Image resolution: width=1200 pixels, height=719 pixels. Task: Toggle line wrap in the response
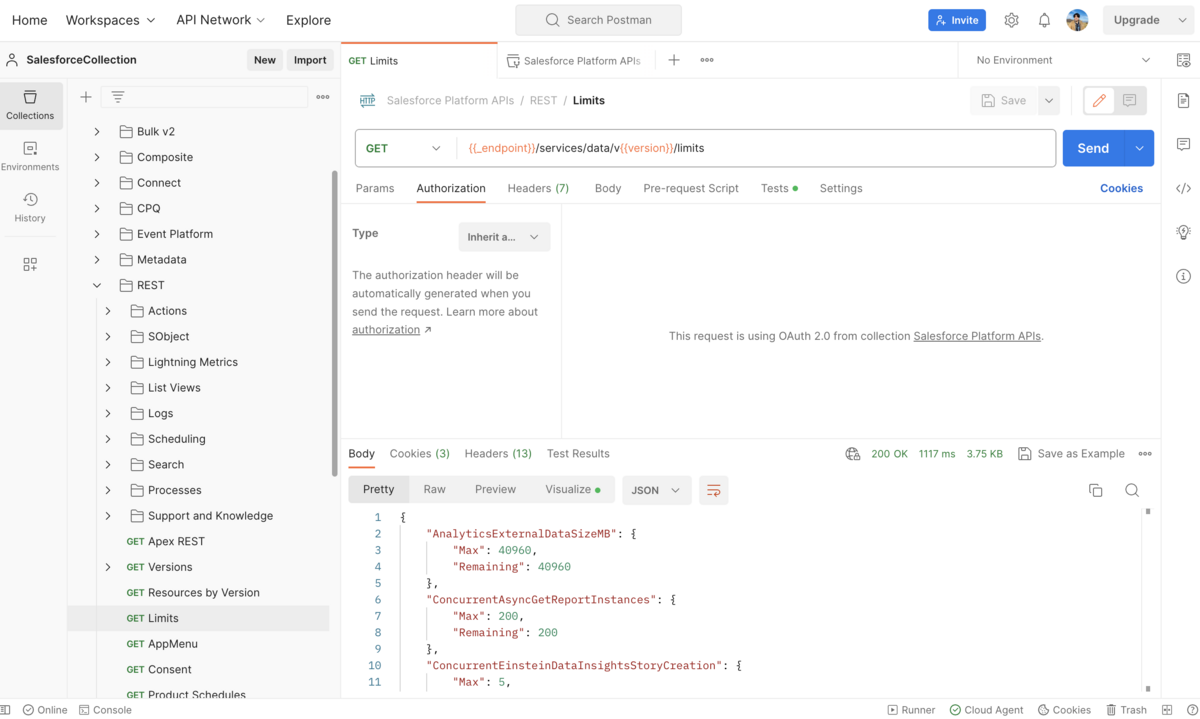714,490
